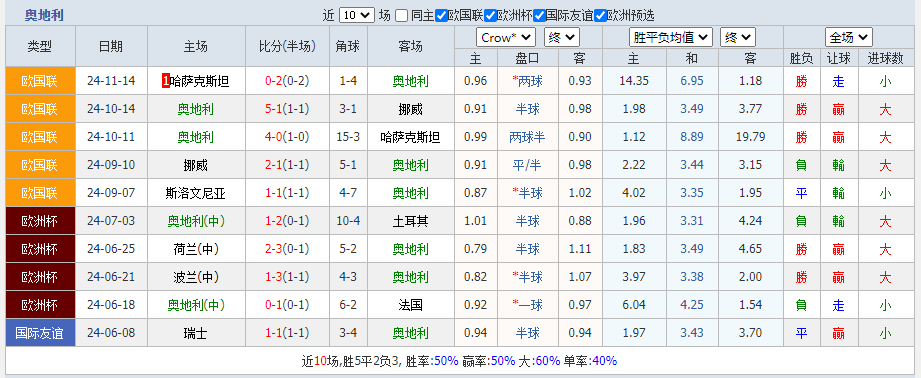Screen dimensions: 921x378
Task: Uncheck the 欧洲杯 filter checkbox
Action: pyautogui.click(x=490, y=15)
